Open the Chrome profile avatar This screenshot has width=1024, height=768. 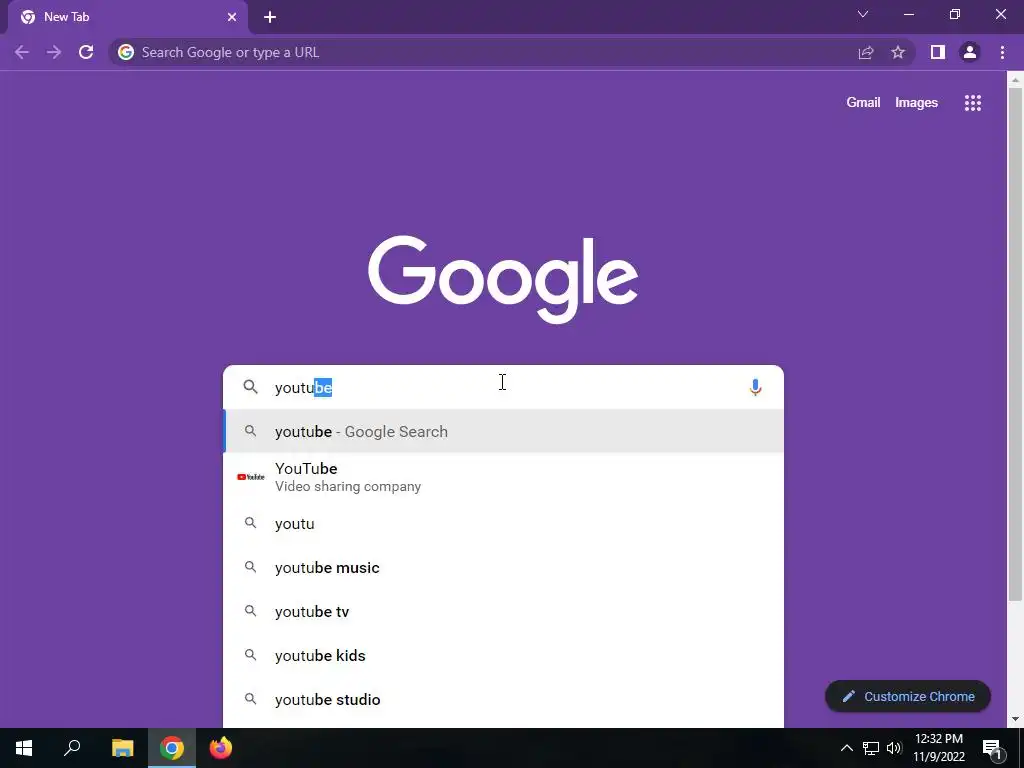click(x=970, y=52)
